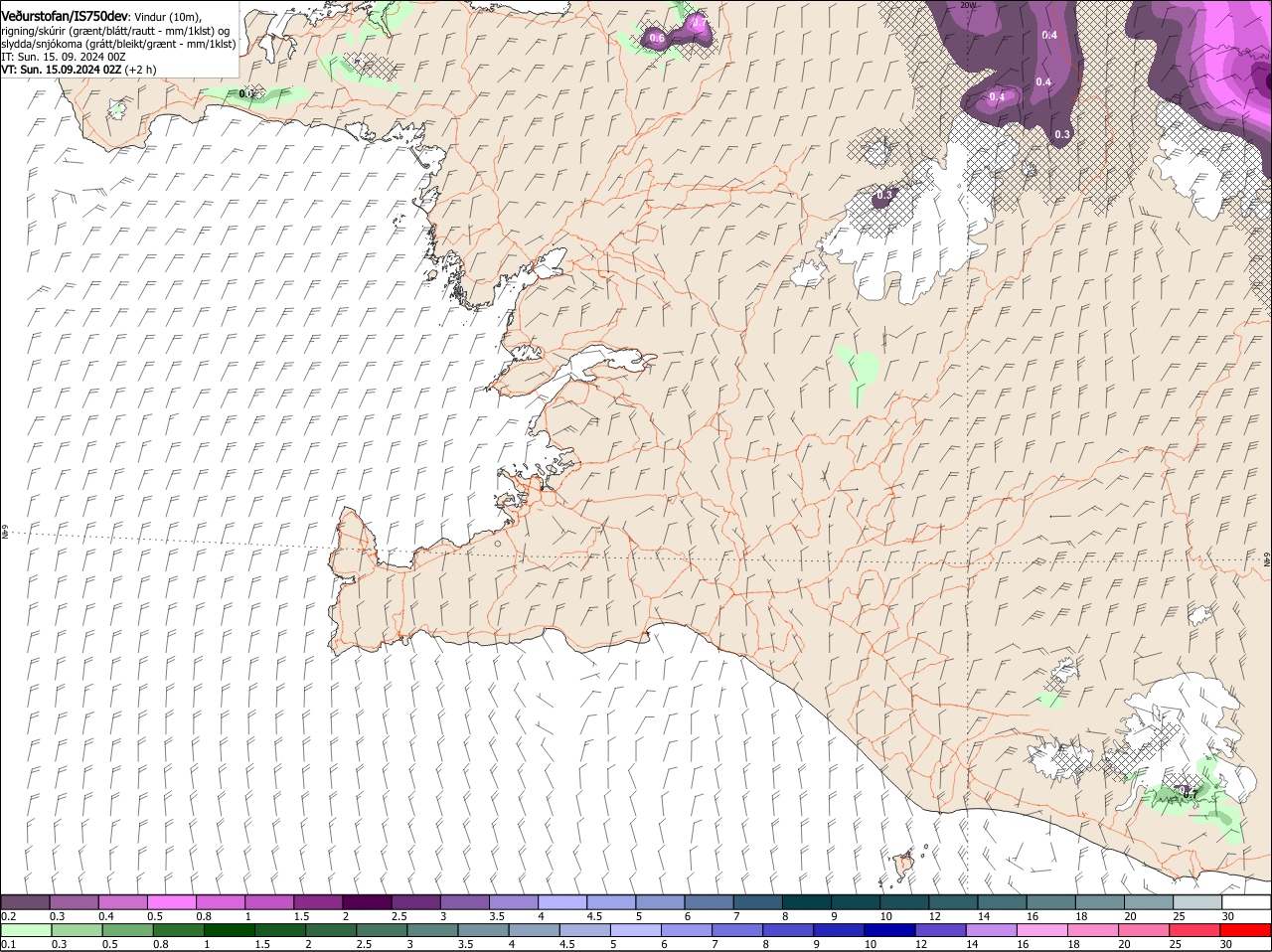1272x952 pixels.
Task: Select darkest purple upper swatch between 2 and 2.5
Action: (367, 902)
